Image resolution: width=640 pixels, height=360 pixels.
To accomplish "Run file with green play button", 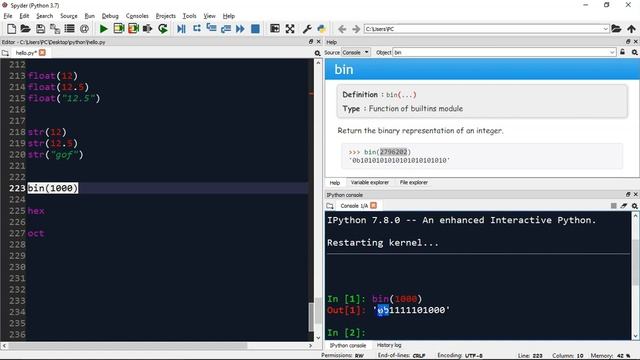I will pyautogui.click(x=104, y=29).
